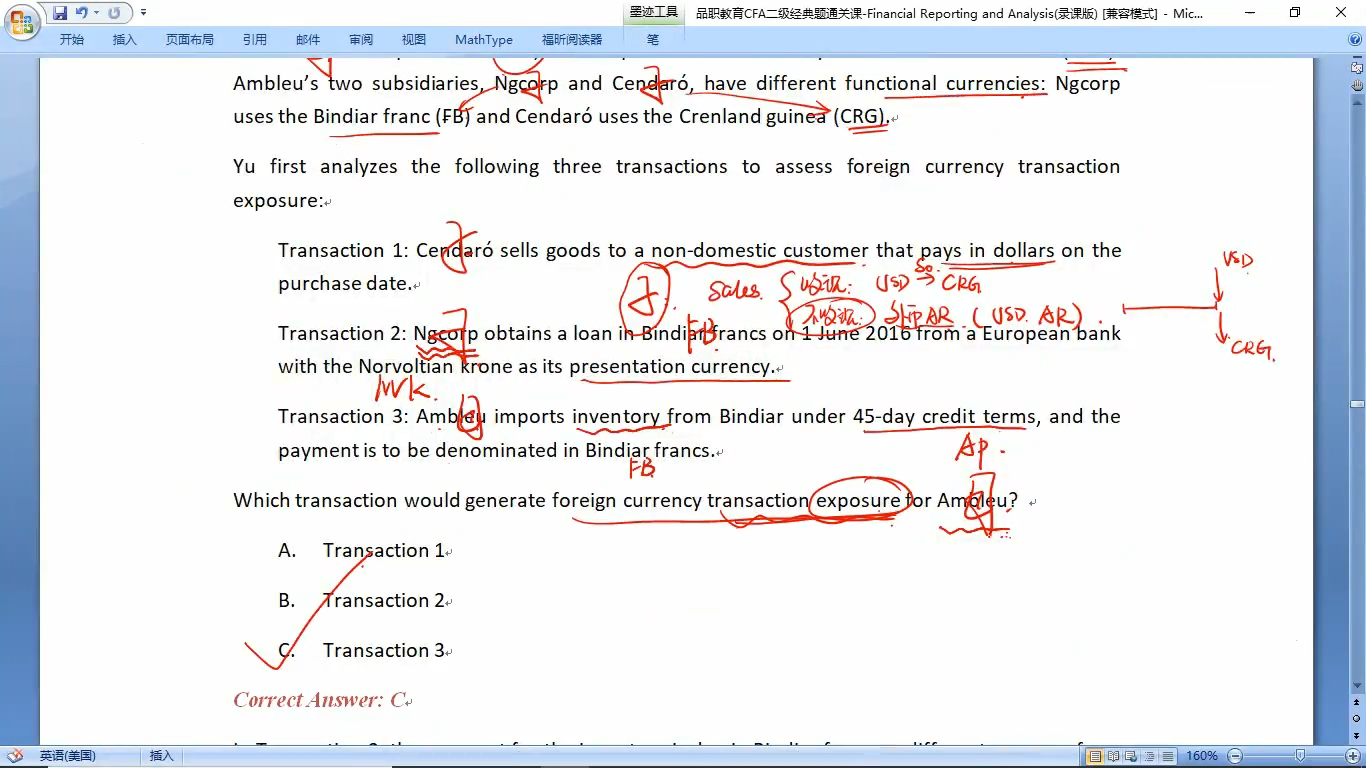Toggle the 插入 insert mode indicator

[x=161, y=756]
